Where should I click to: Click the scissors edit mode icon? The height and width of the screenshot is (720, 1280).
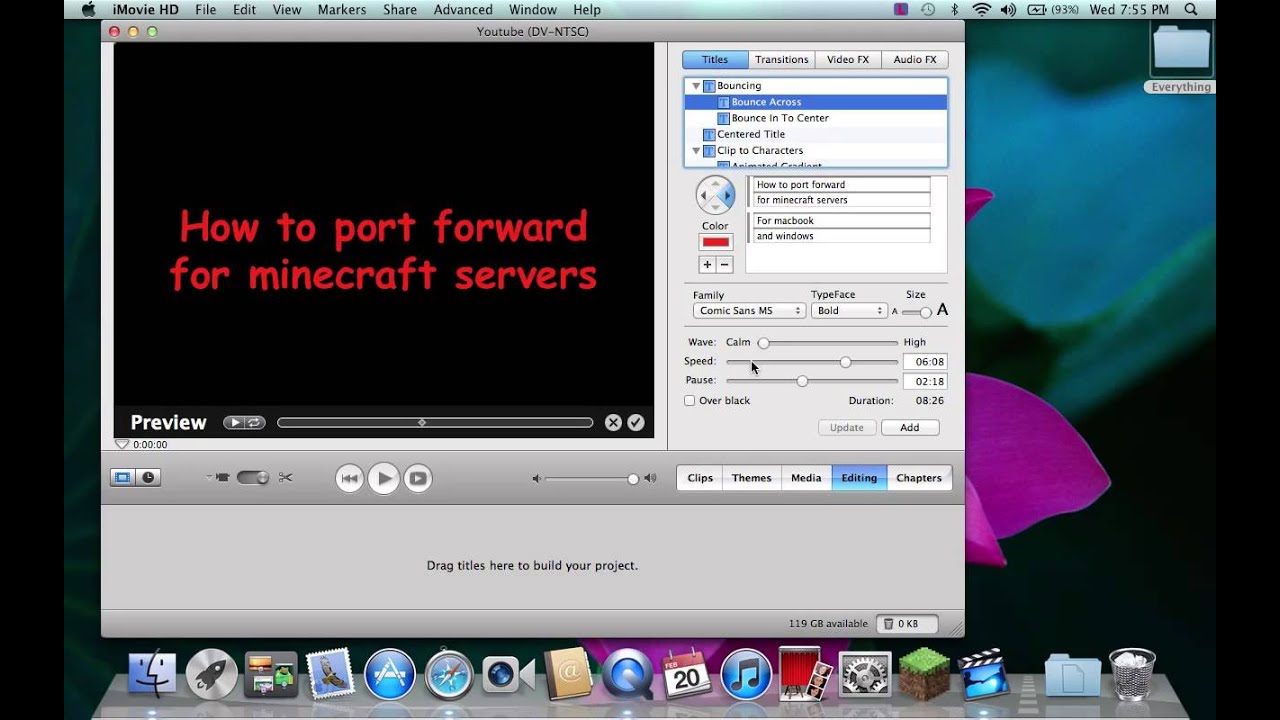[286, 478]
